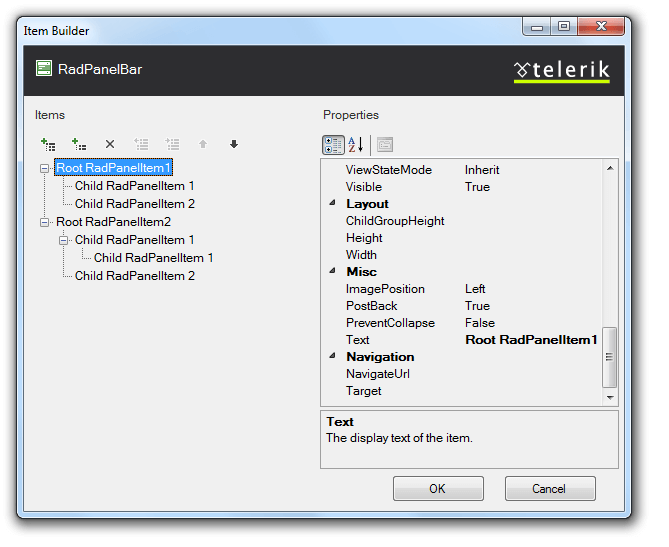Click OK to confirm changes
Image resolution: width=669 pixels, height=547 pixels.
(438, 489)
